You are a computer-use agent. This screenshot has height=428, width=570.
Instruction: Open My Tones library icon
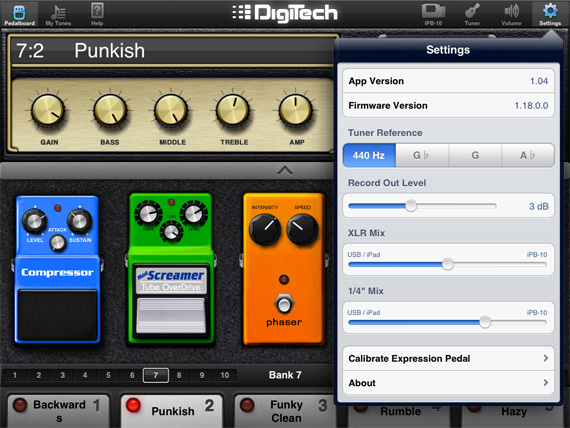pyautogui.click(x=58, y=15)
